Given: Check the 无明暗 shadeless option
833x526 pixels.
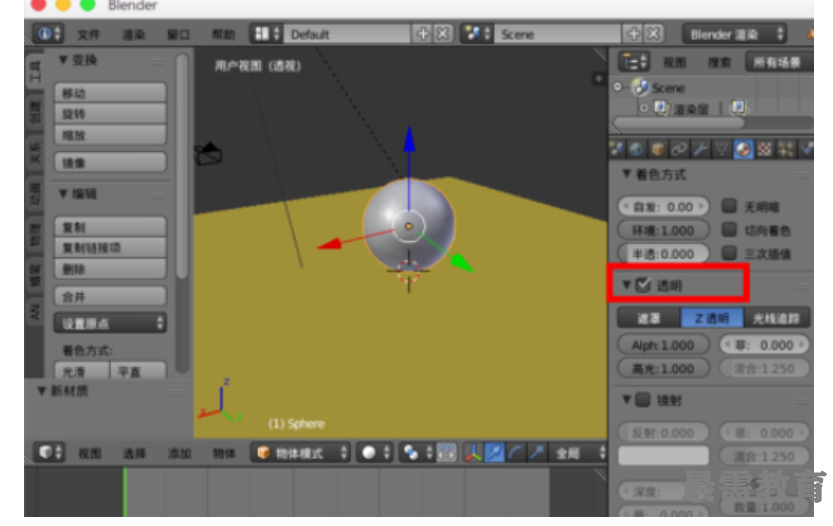Looking at the screenshot, I should pyautogui.click(x=729, y=206).
